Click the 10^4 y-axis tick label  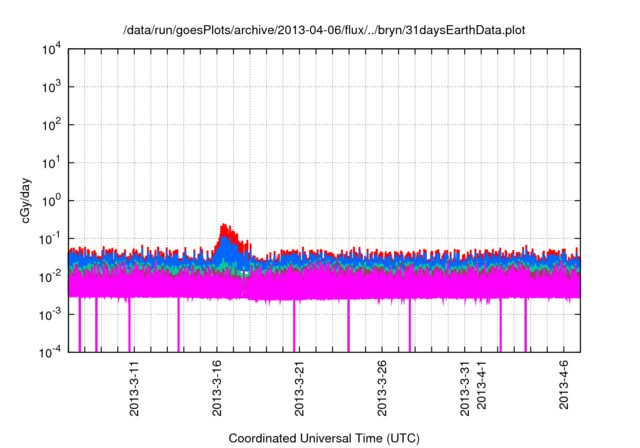[x=52, y=50]
